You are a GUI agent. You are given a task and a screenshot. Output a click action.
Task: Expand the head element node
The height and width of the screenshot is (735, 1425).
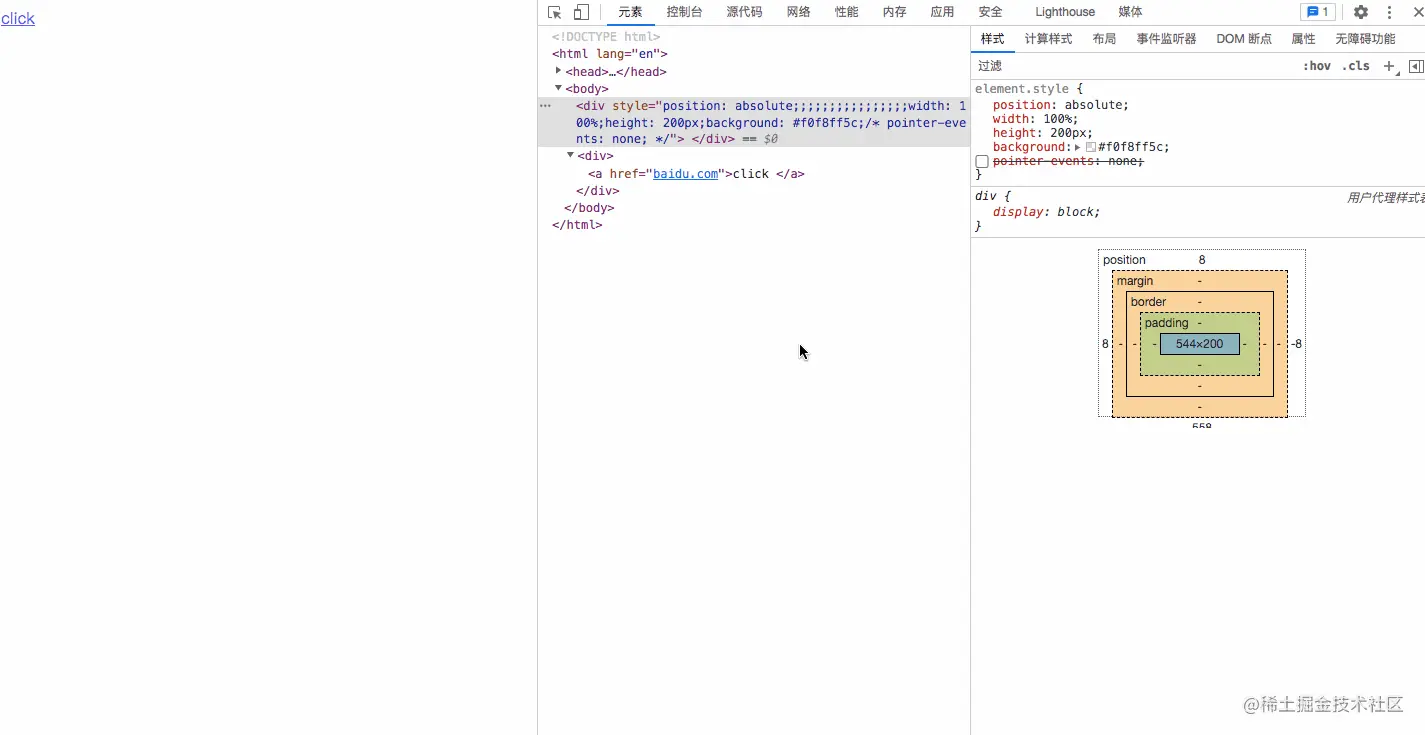(x=558, y=71)
